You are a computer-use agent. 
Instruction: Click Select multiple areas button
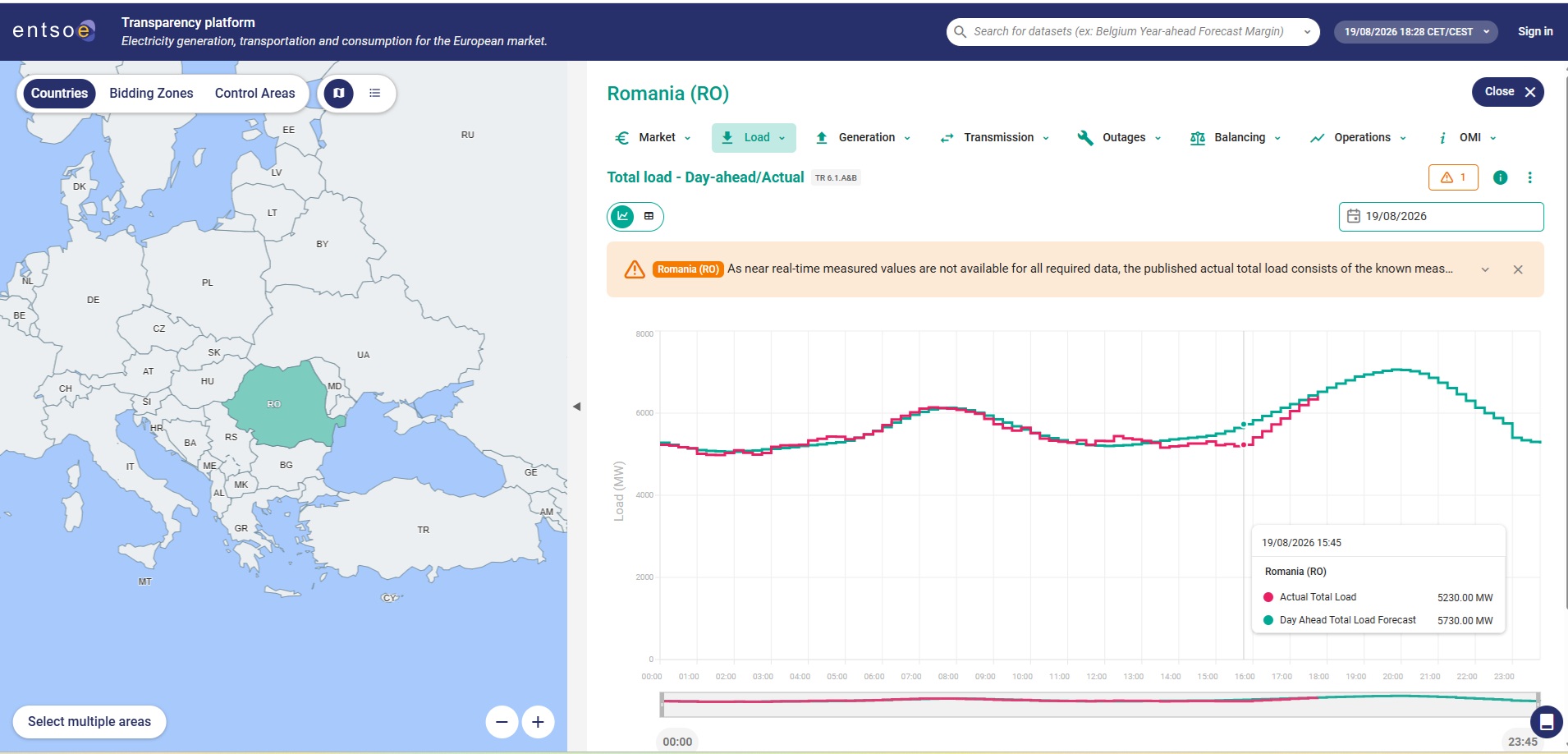pyautogui.click(x=89, y=722)
